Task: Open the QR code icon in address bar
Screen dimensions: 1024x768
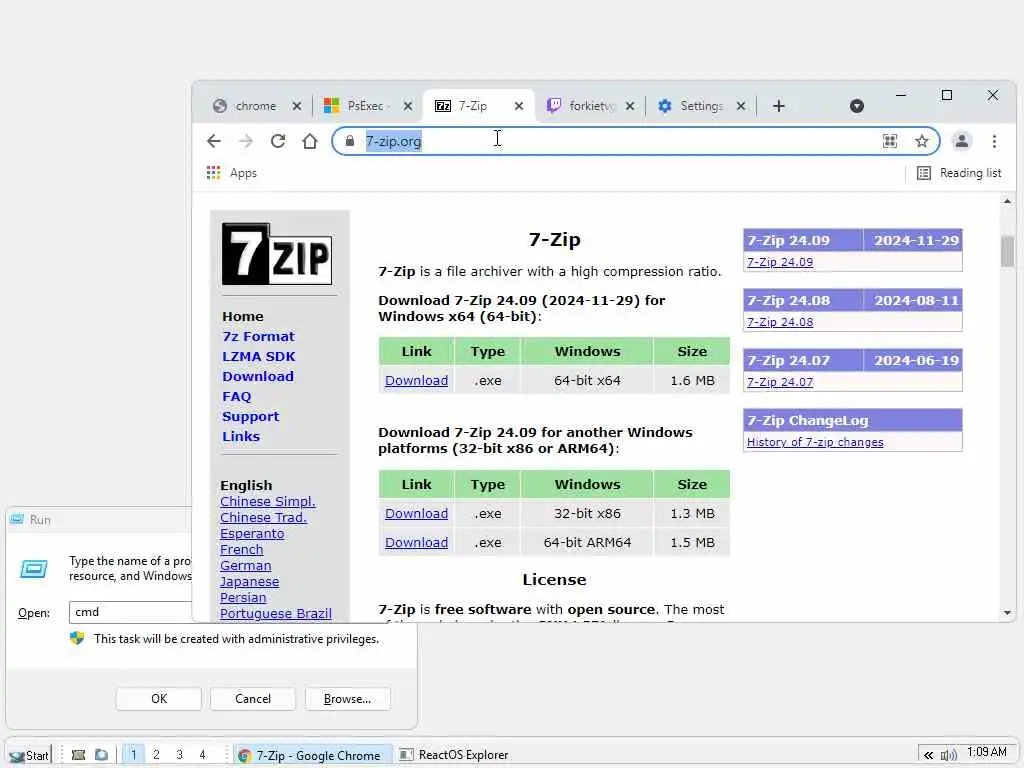Action: click(x=889, y=141)
